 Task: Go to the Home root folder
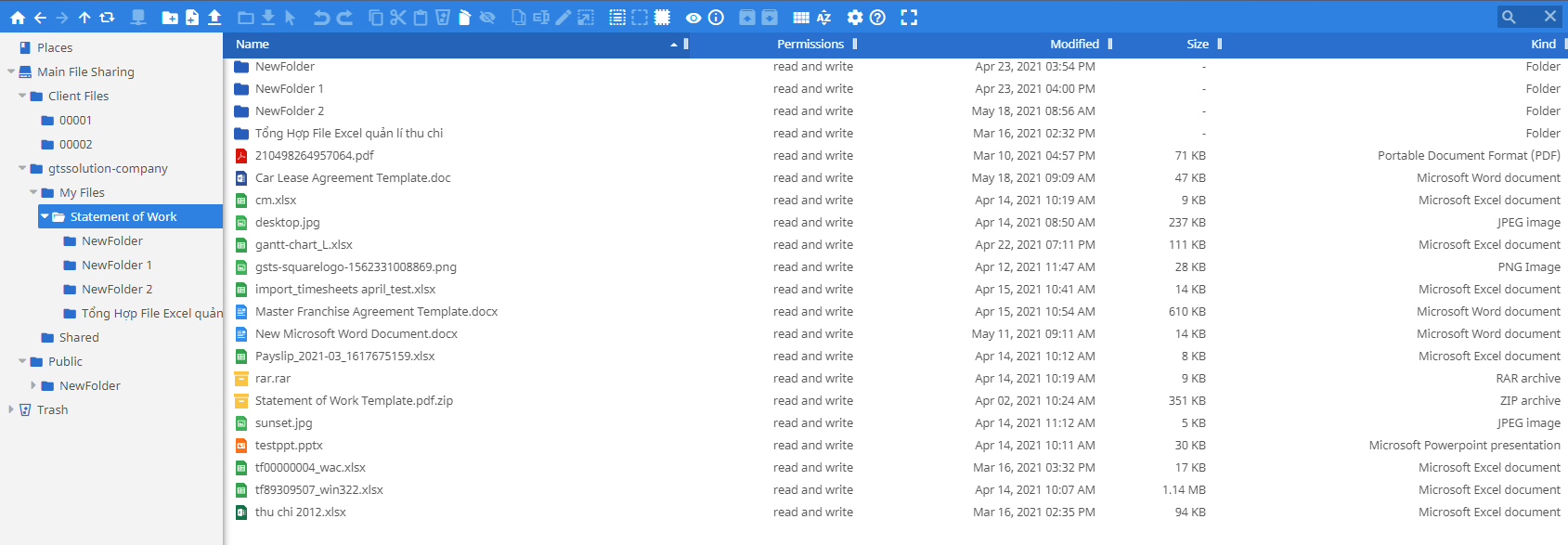17,17
